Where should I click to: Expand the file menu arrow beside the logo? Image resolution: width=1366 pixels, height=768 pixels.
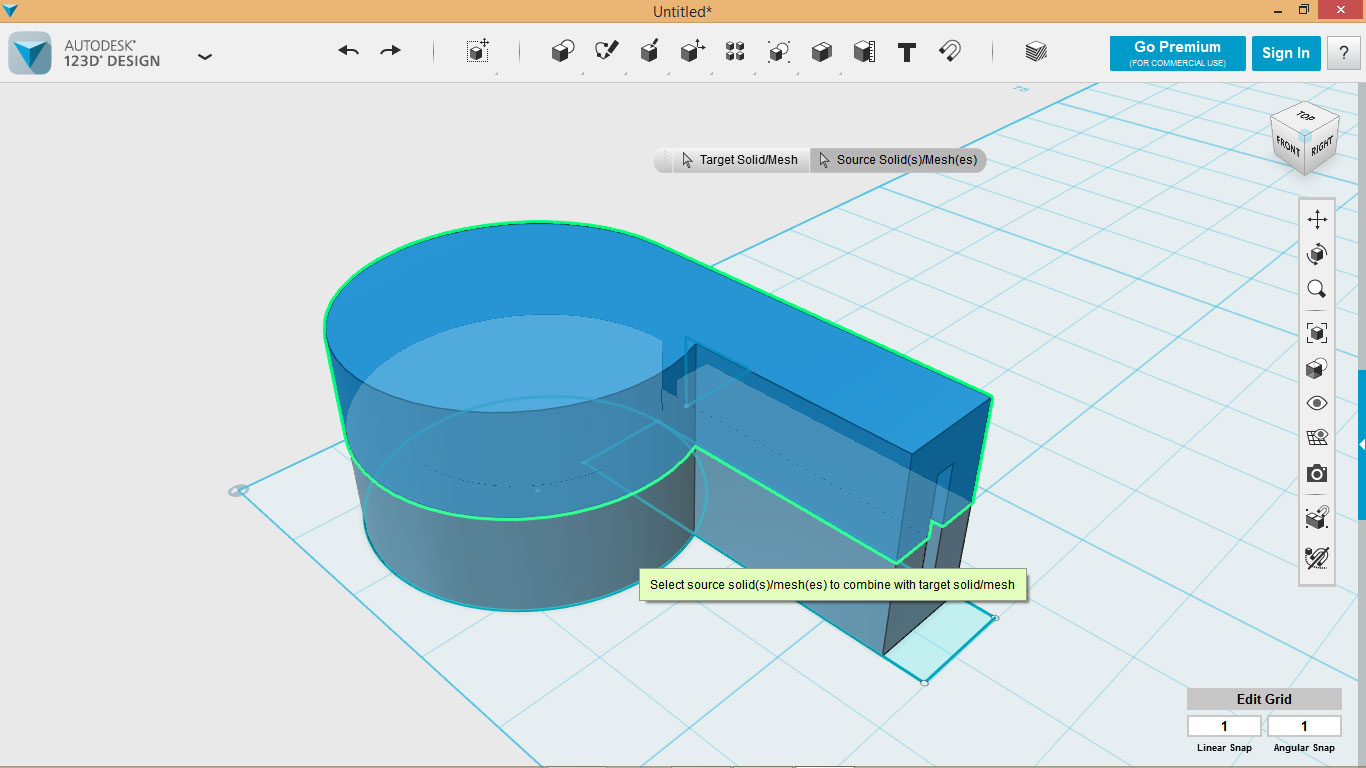coord(205,57)
